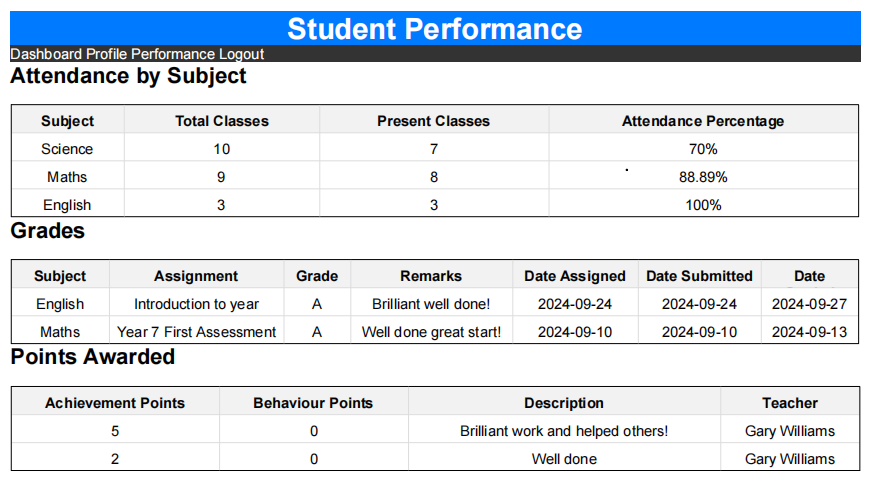875x484 pixels.
Task: Select the Year 7 First Assessment cell
Action: [196, 332]
